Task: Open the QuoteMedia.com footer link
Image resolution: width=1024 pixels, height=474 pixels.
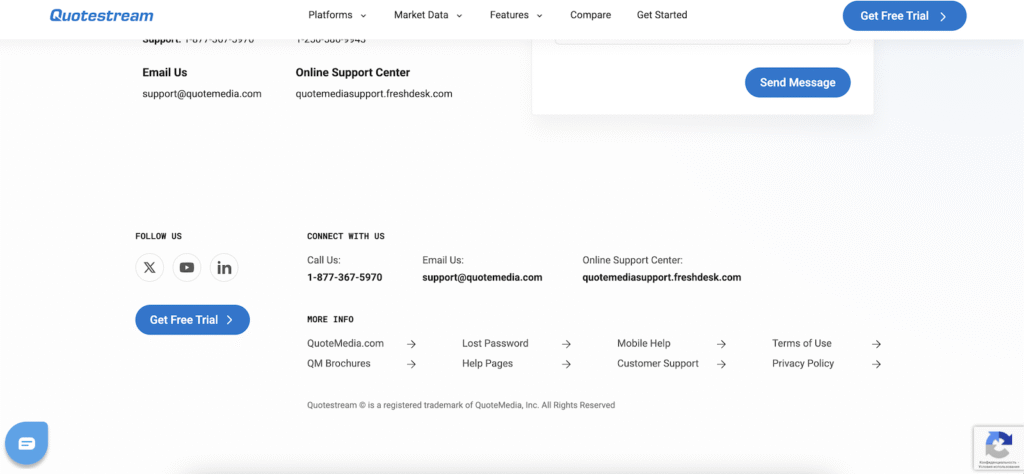Action: 345,343
